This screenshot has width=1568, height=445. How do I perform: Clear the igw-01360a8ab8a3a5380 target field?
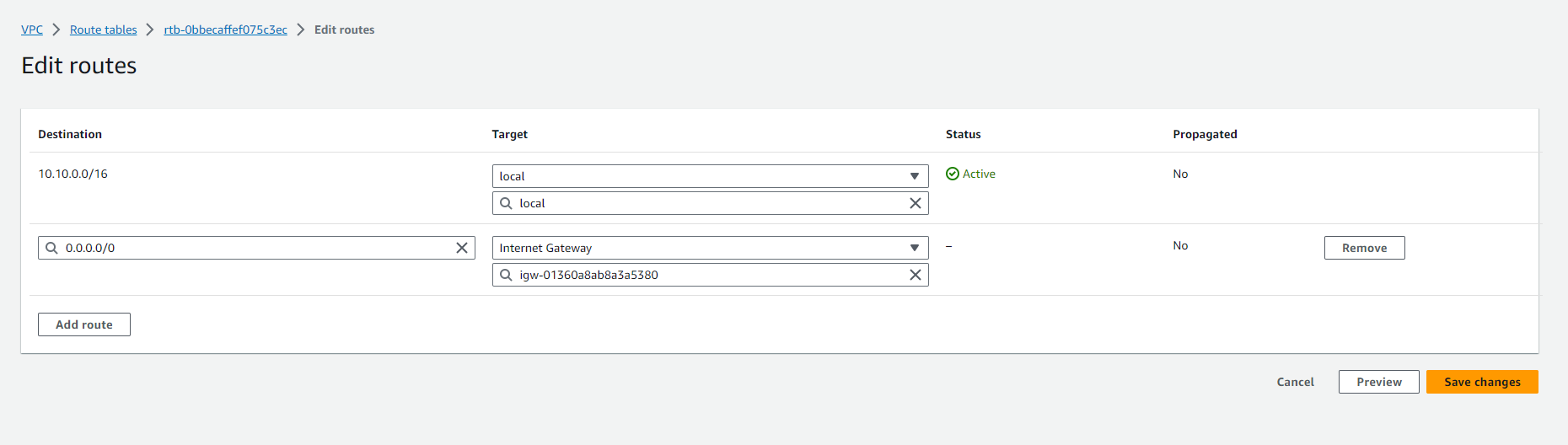pos(916,275)
